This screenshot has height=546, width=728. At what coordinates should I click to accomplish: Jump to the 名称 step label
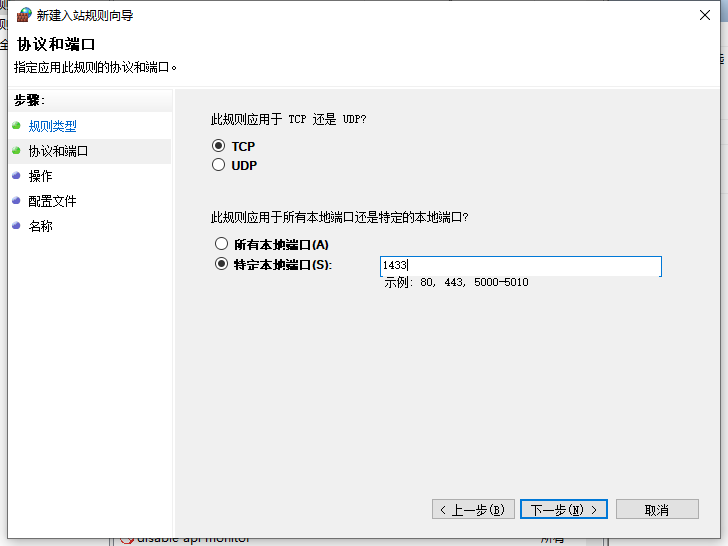(x=41, y=226)
